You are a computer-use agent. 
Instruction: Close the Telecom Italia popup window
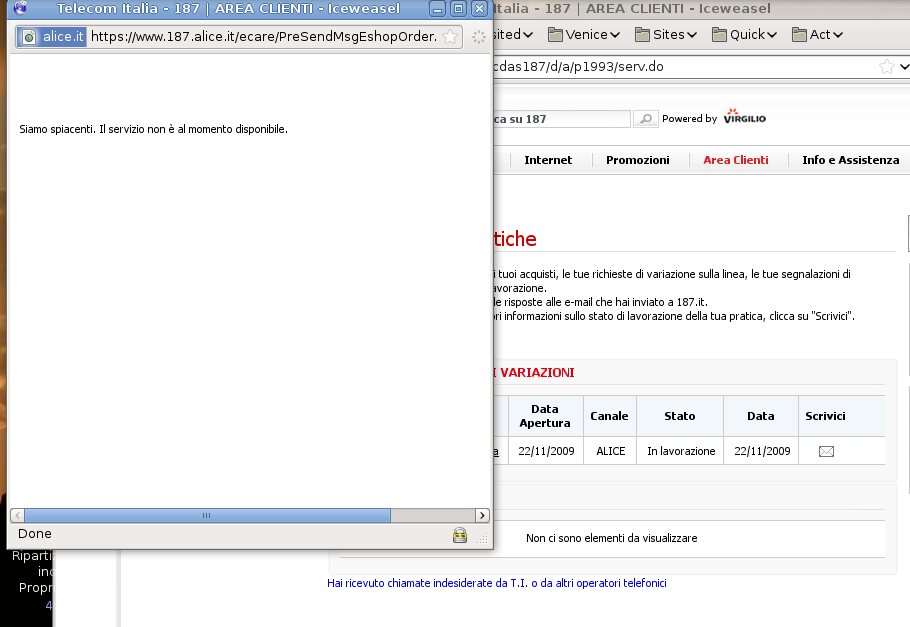[x=479, y=9]
